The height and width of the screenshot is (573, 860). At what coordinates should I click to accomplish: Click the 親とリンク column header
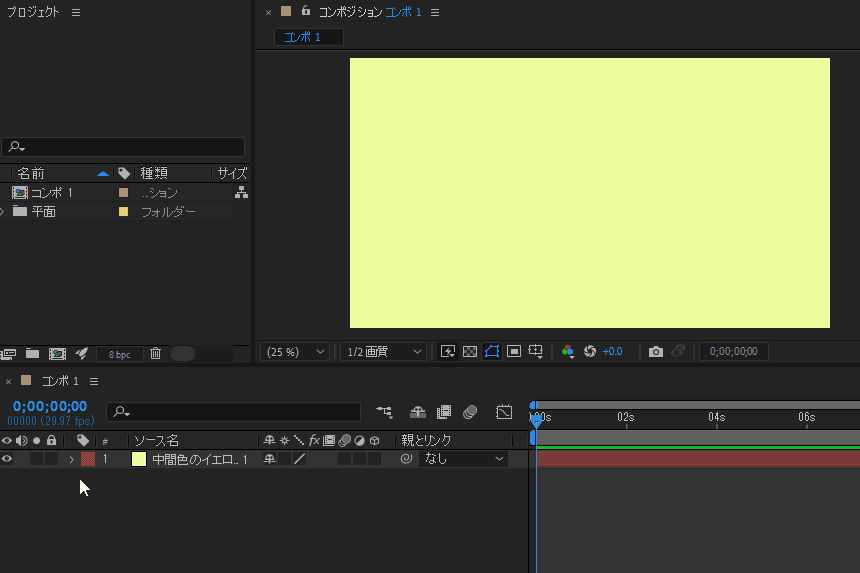(x=426, y=440)
